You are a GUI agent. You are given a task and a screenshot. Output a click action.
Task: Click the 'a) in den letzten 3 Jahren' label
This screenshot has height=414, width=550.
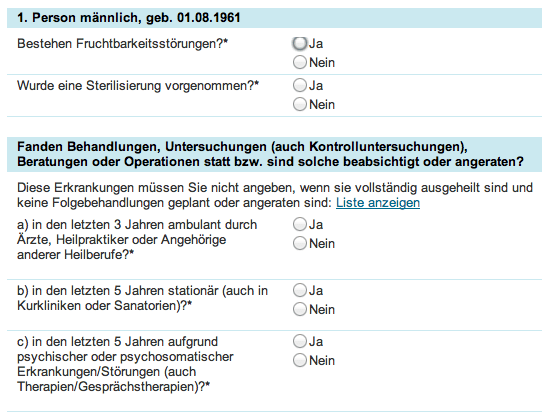(x=137, y=239)
